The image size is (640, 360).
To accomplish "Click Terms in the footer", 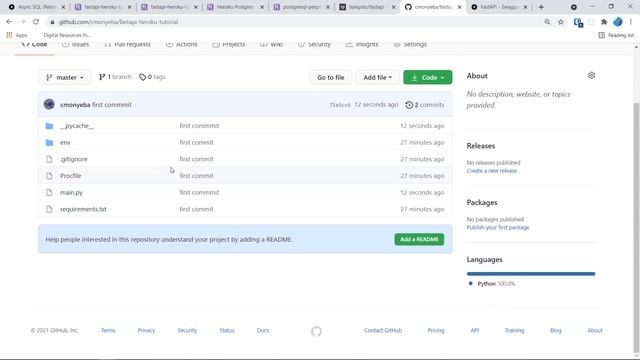I will (108, 331).
